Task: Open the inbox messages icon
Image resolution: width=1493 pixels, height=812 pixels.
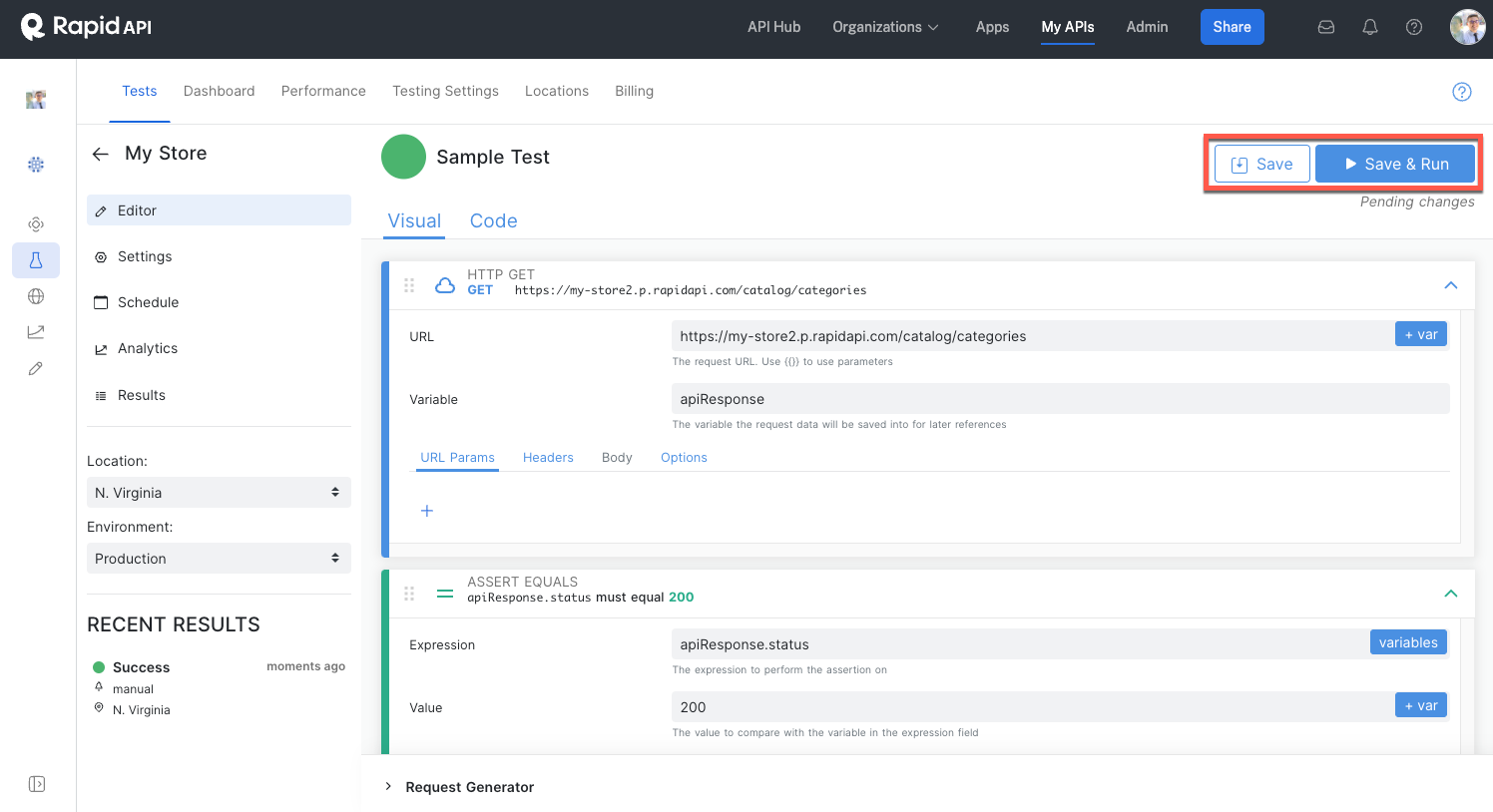Action: [x=1326, y=27]
